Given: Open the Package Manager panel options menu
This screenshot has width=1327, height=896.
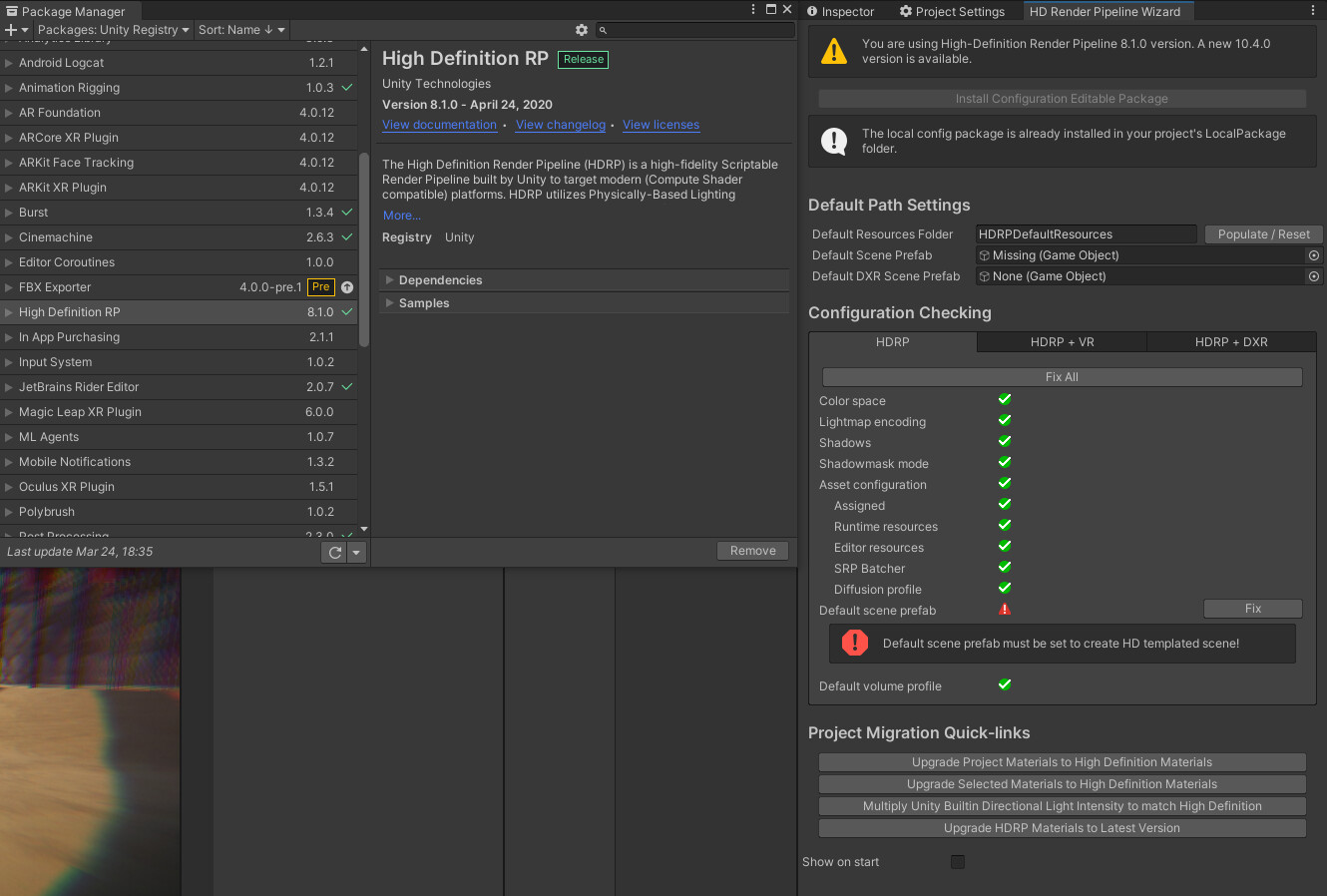Looking at the screenshot, I should click(753, 9).
